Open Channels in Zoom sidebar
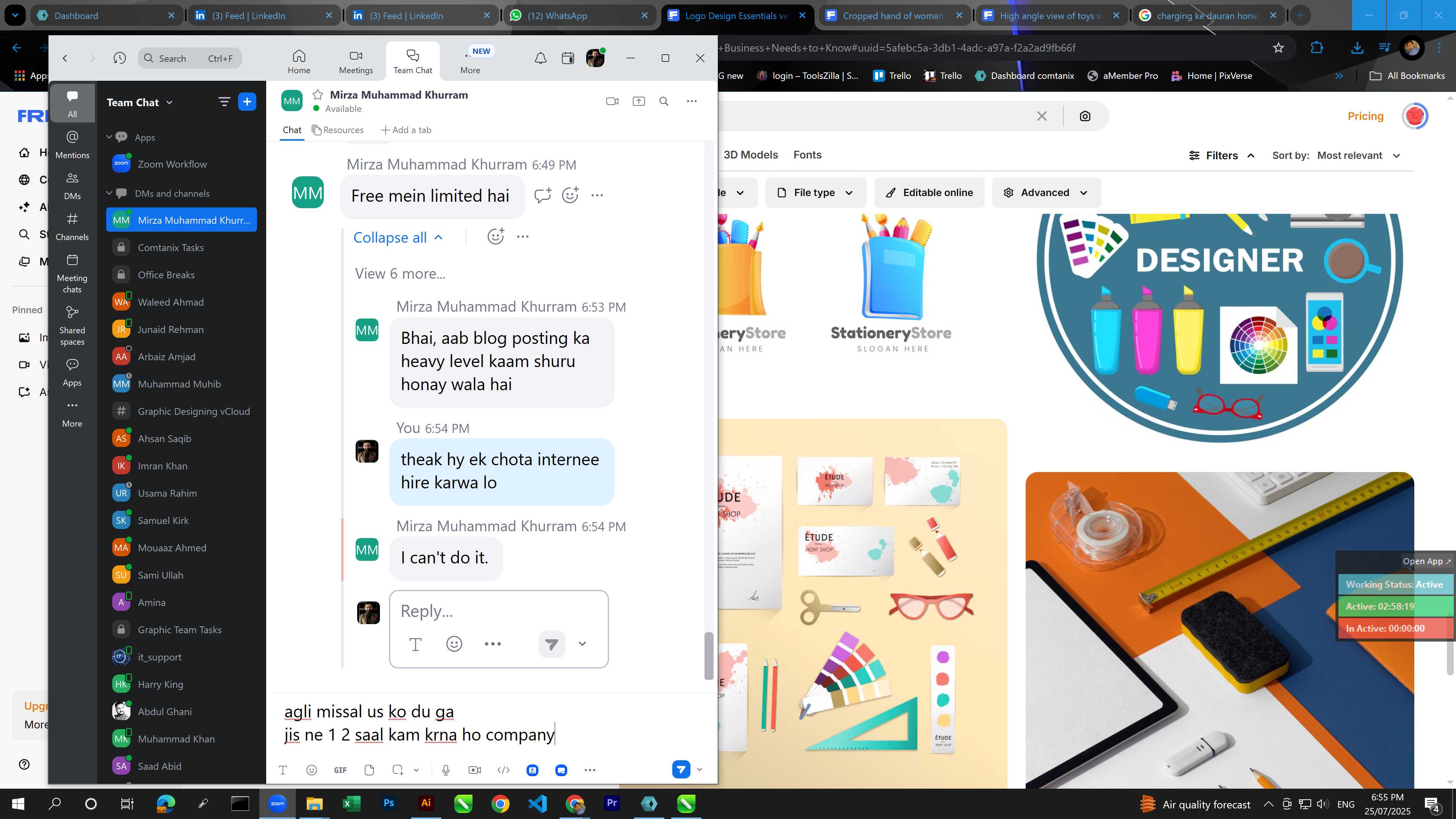1456x819 pixels. coord(72,226)
